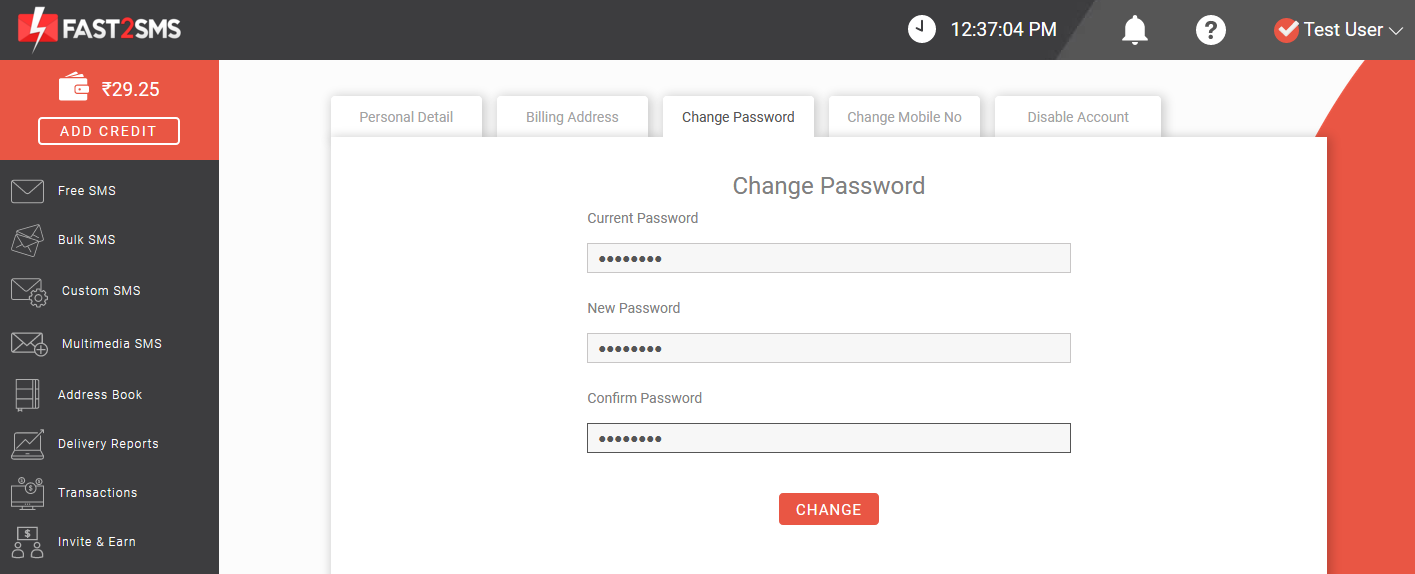Open Free SMS envelope icon
Image resolution: width=1415 pixels, height=574 pixels.
pyautogui.click(x=27, y=190)
